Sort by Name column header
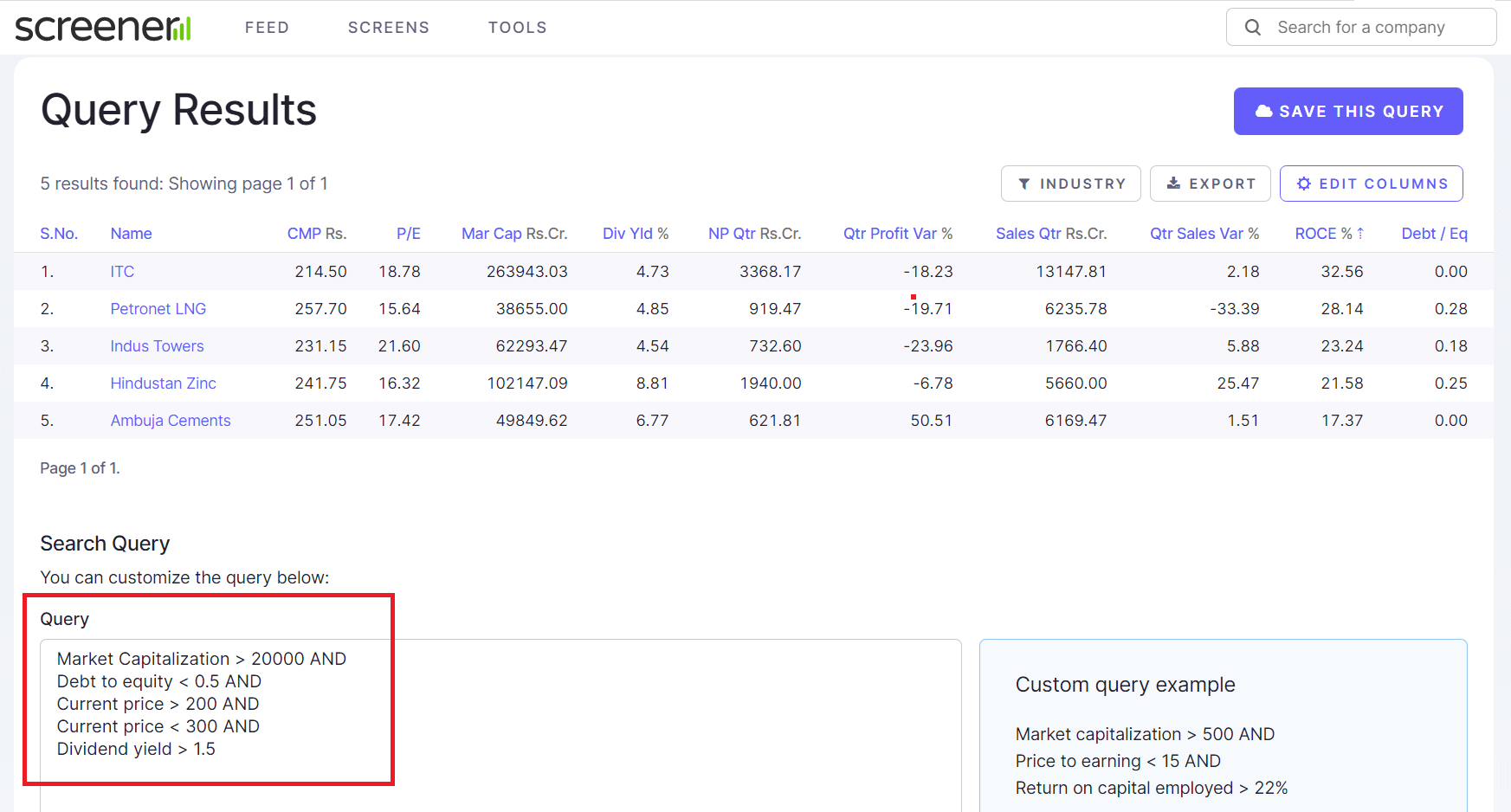The height and width of the screenshot is (812, 1511). (x=132, y=234)
